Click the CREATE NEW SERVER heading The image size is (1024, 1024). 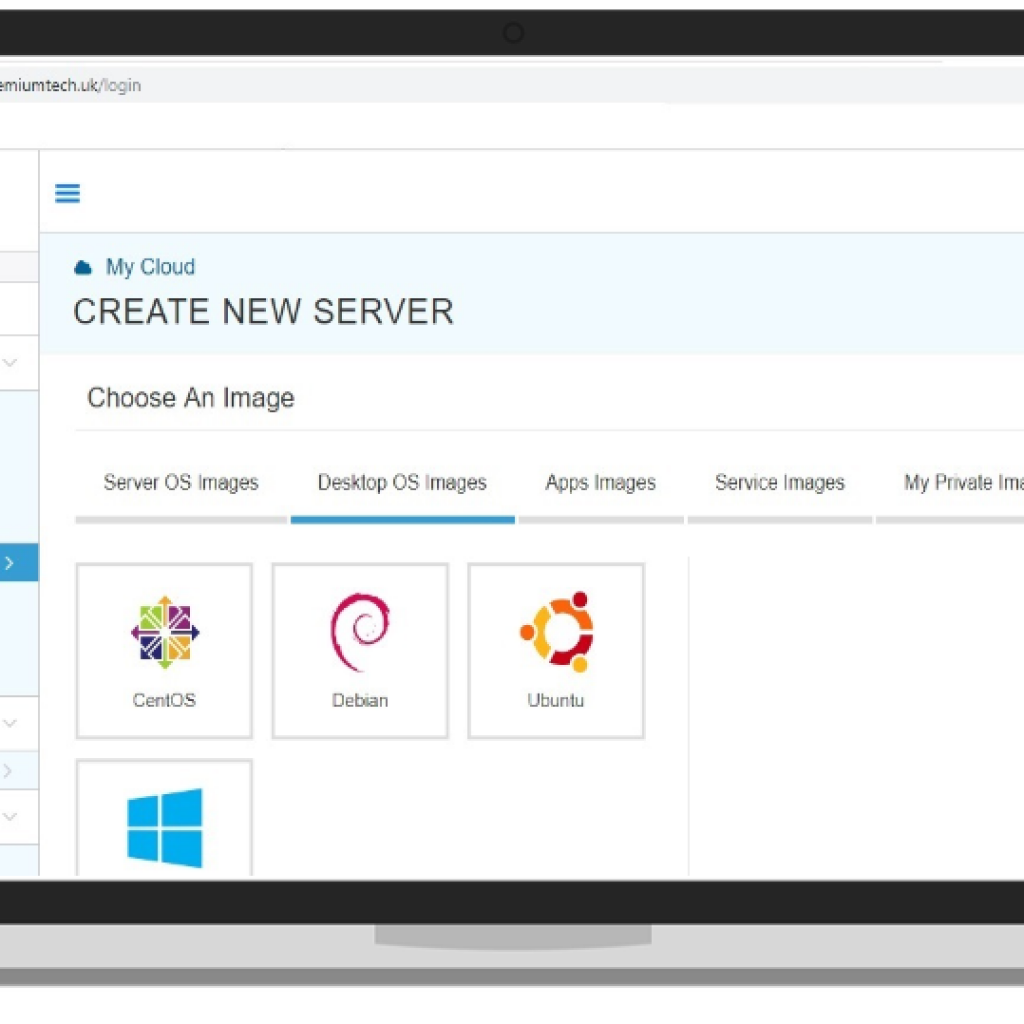click(x=263, y=312)
